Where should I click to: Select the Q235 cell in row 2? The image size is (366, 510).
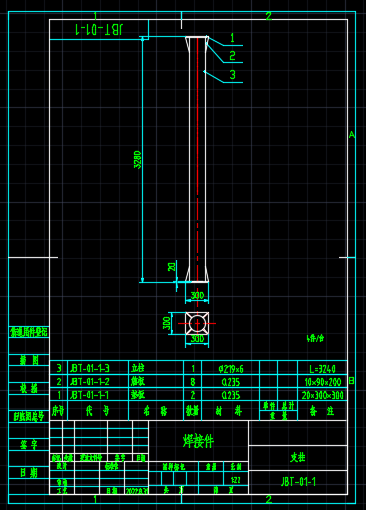tap(231, 382)
